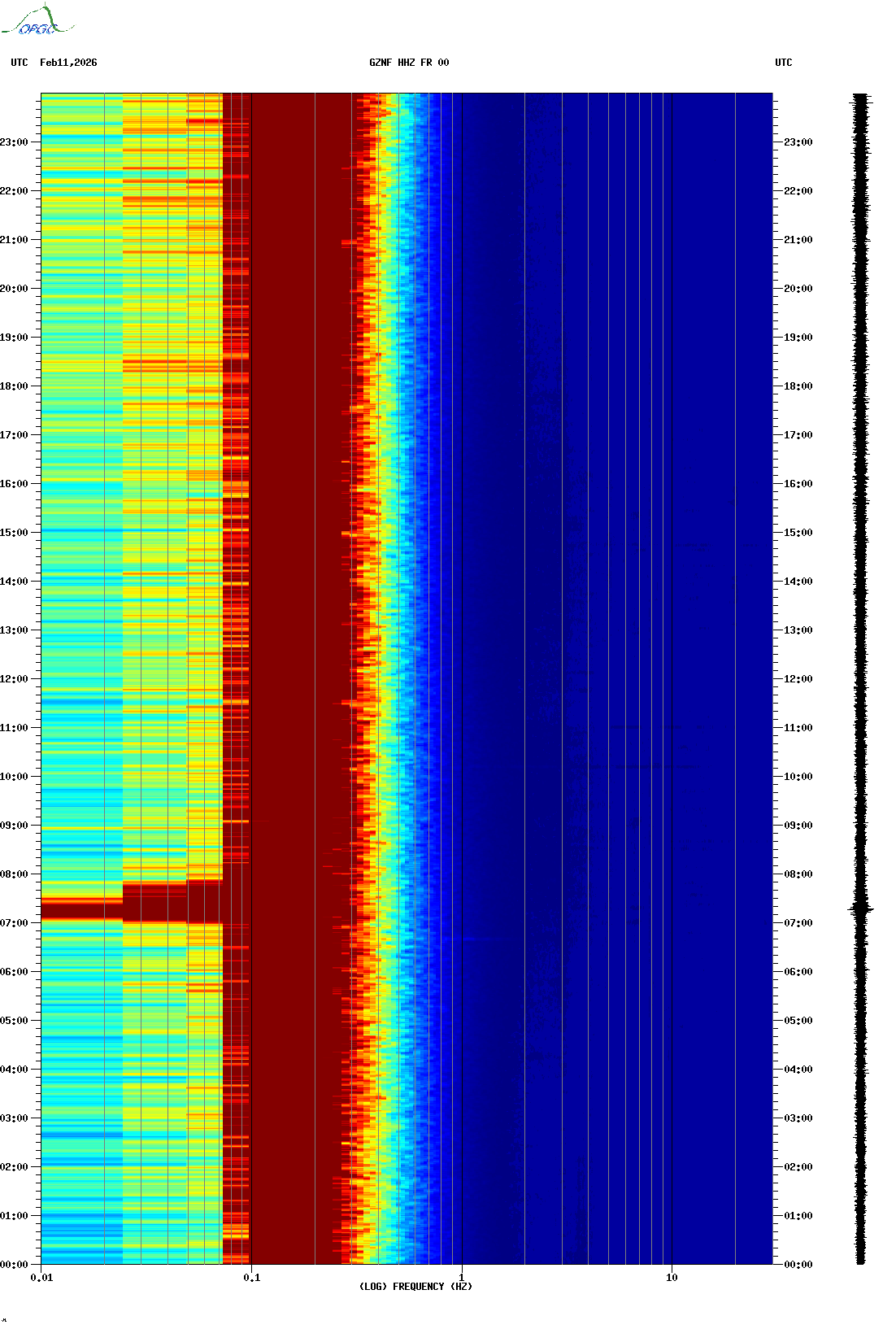The width and height of the screenshot is (896, 1329).
Task: Click the 0.1 frequency axis label
Action: 251,1278
